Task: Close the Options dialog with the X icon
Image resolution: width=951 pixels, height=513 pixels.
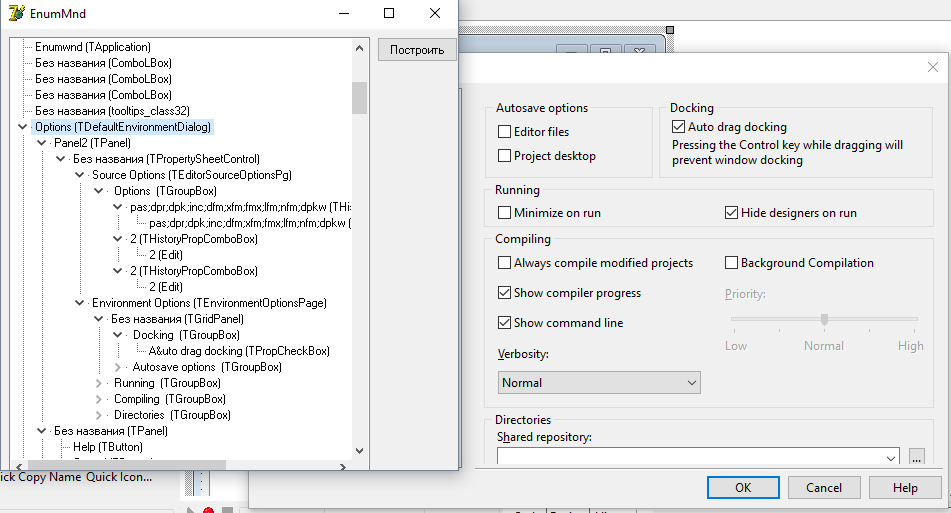Action: pos(933,67)
